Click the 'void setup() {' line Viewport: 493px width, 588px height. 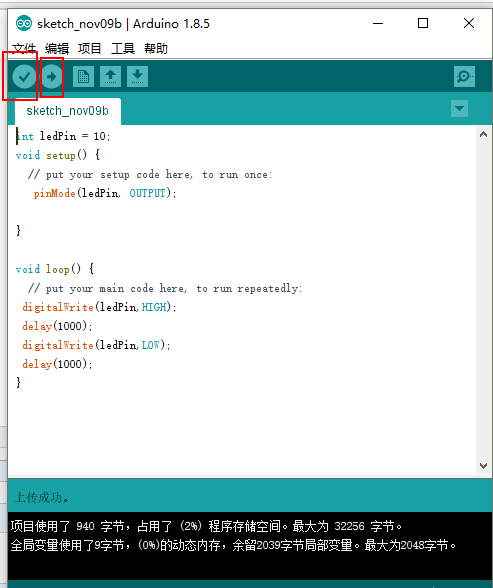tap(58, 155)
